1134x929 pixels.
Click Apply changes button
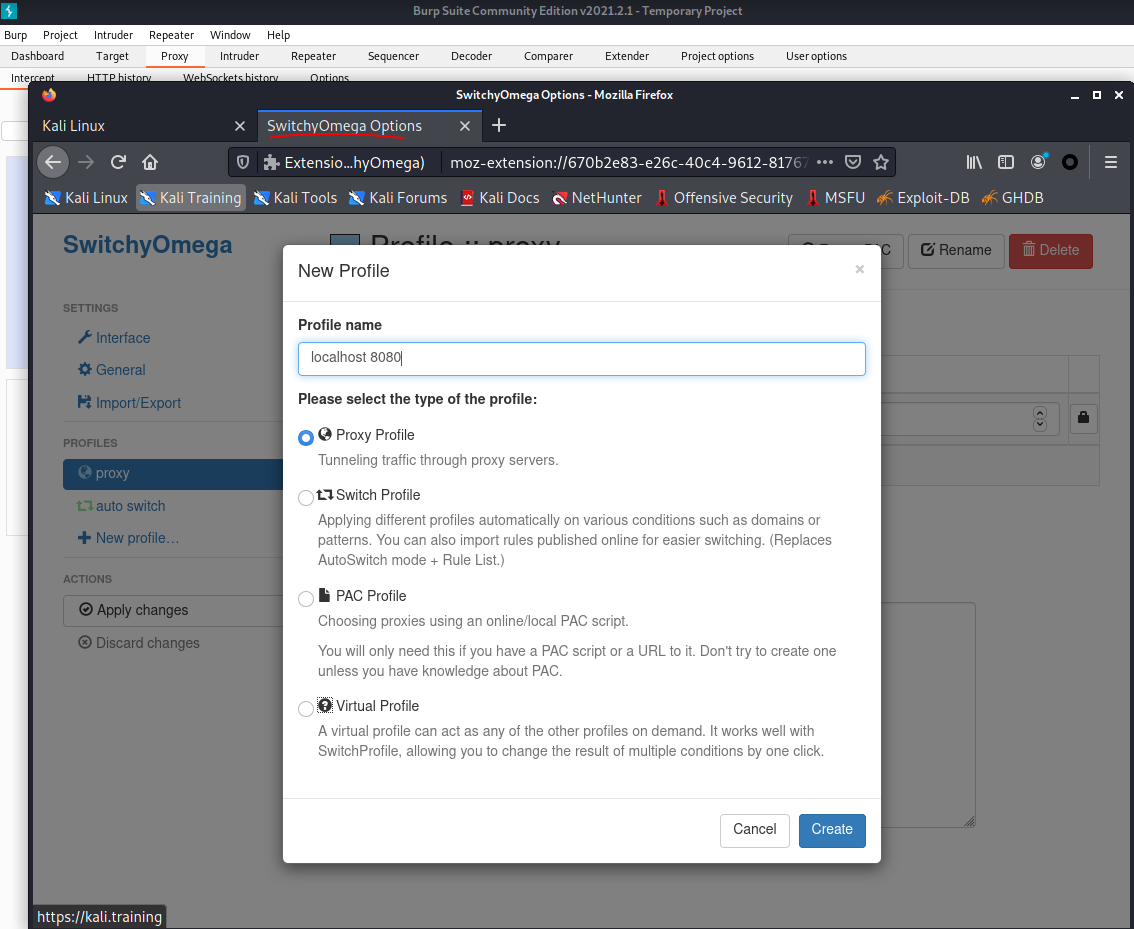pos(173,611)
